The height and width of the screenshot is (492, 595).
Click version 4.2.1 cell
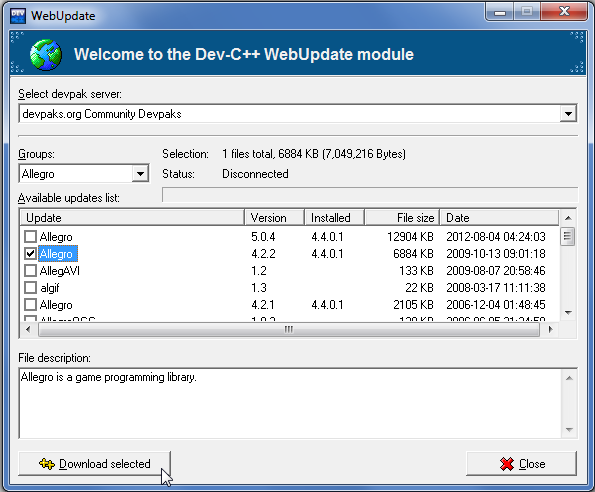tap(263, 305)
